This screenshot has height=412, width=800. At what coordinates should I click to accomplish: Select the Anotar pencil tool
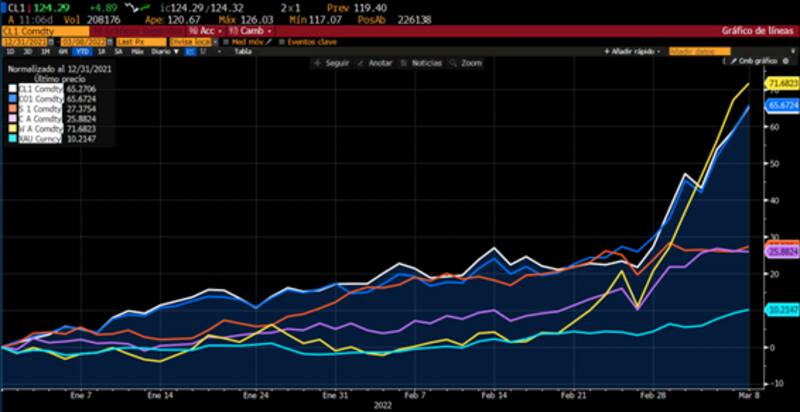pyautogui.click(x=362, y=62)
